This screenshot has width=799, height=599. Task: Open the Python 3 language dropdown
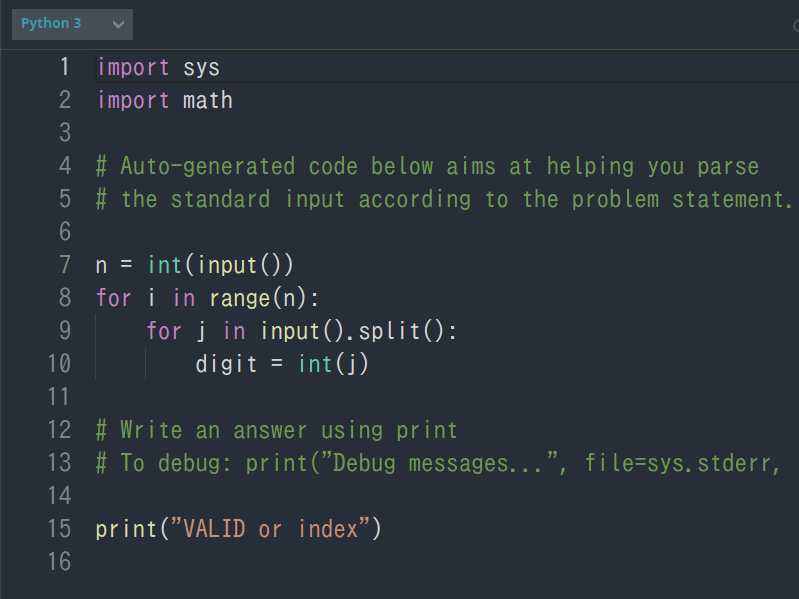pos(72,24)
